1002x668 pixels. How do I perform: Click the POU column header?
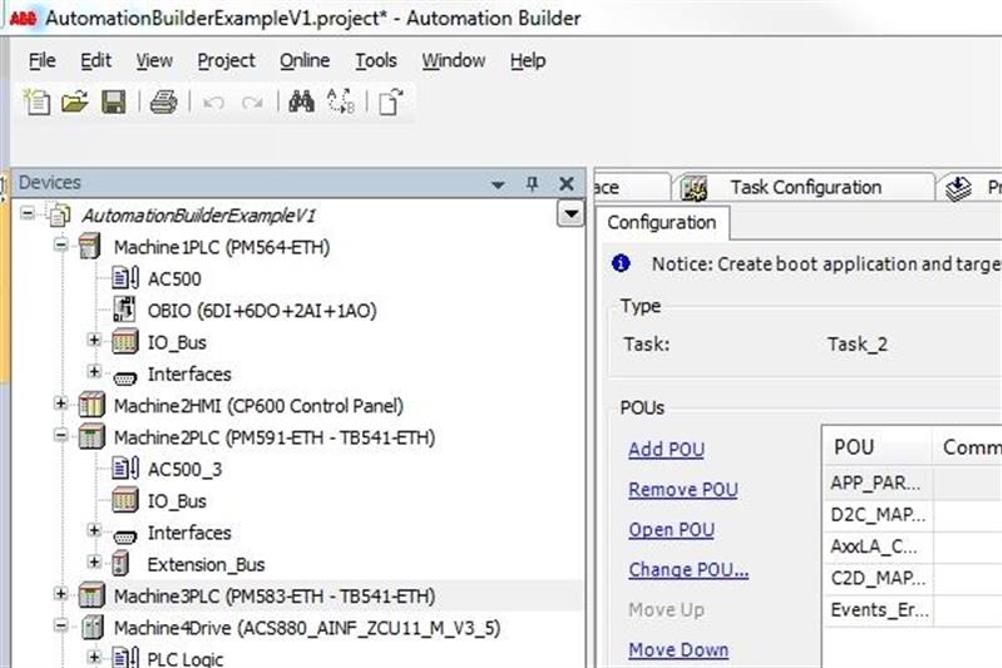(877, 447)
